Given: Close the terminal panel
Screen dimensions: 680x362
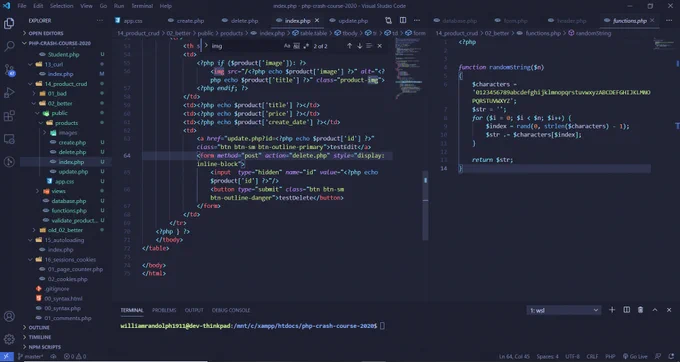Looking at the screenshot, I should 669,310.
